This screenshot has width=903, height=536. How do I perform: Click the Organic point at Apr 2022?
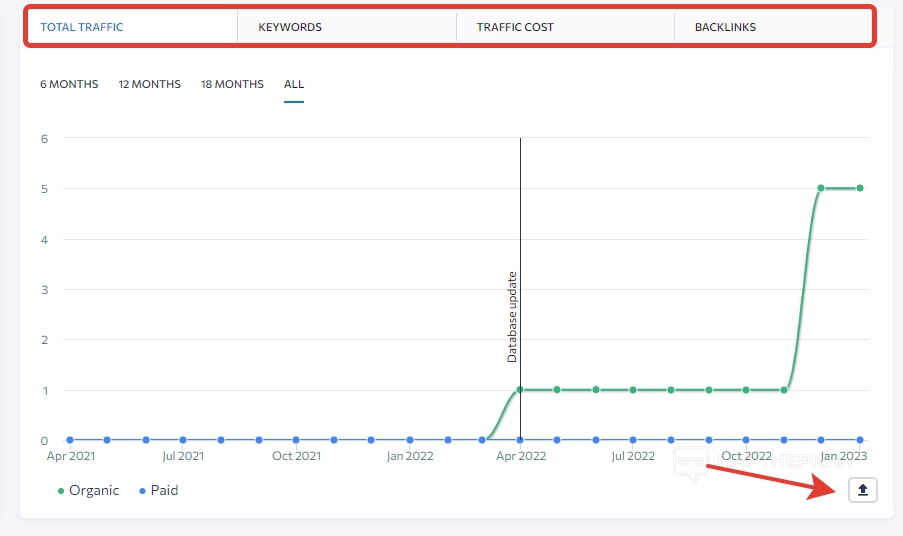(520, 390)
